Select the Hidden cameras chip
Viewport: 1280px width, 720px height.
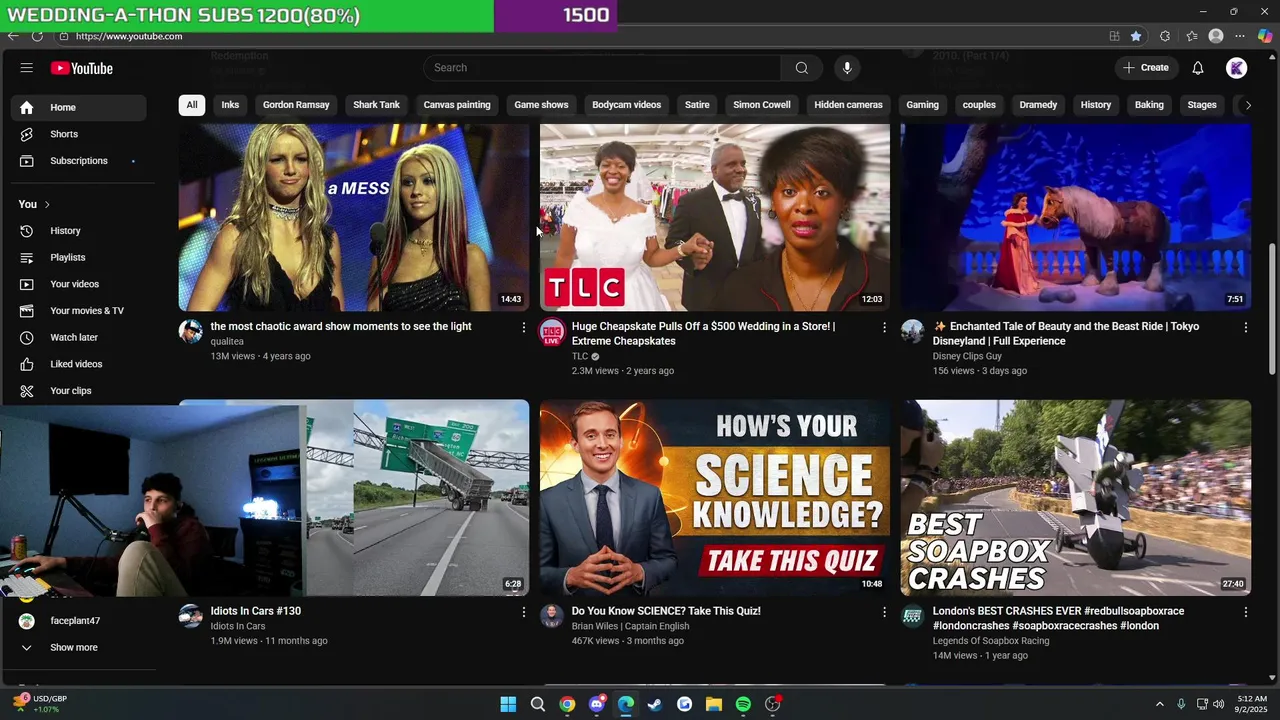pos(848,105)
